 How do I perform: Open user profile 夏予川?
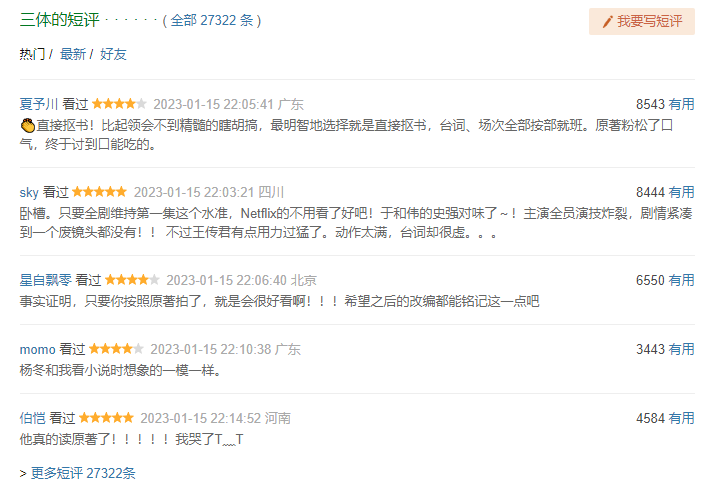tap(39, 104)
